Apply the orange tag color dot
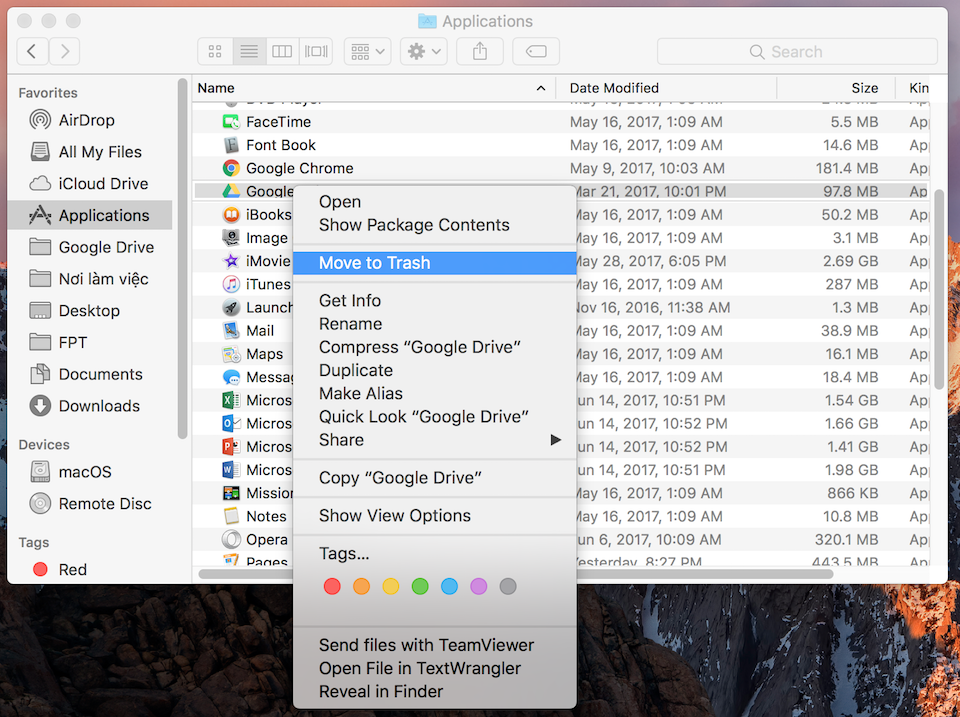This screenshot has width=960, height=717. pos(361,587)
